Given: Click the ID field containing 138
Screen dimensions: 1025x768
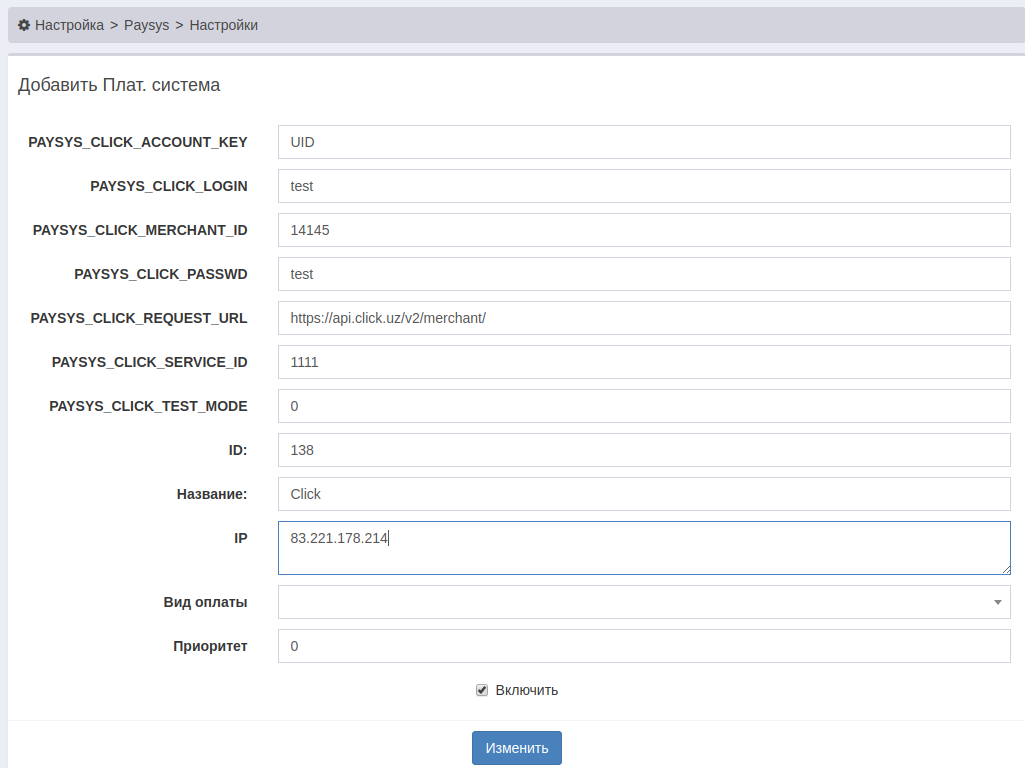Looking at the screenshot, I should (x=644, y=450).
